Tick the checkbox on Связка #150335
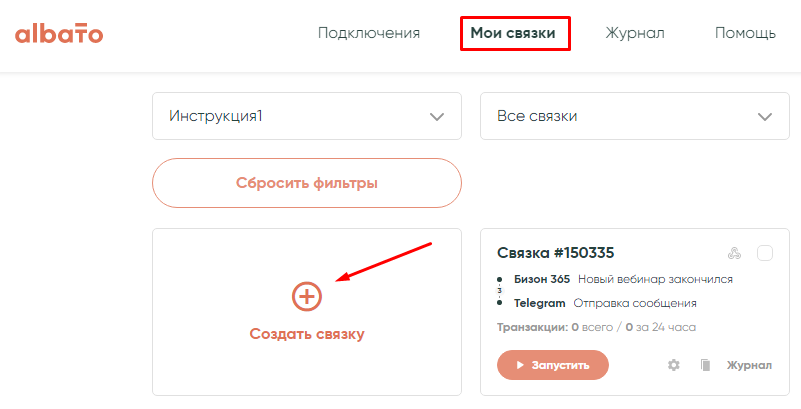 (x=765, y=254)
